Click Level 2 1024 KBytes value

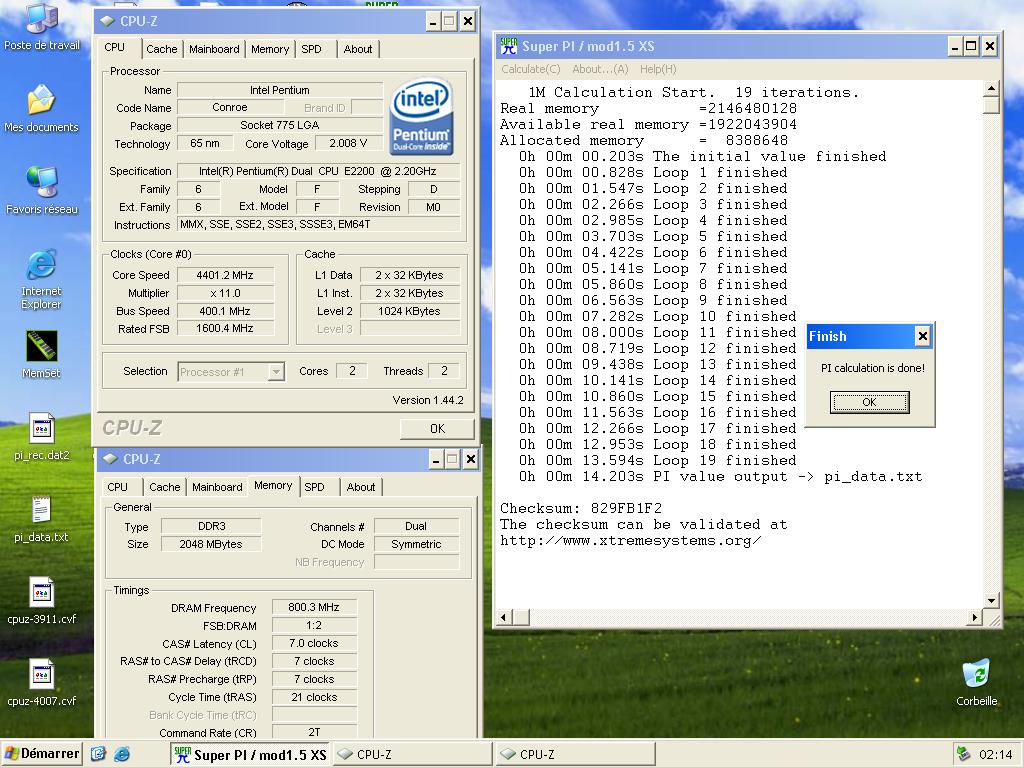[409, 312]
